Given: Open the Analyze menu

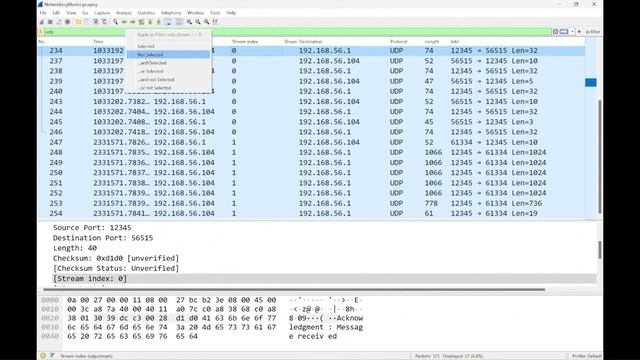Looking at the screenshot, I should tap(124, 13).
